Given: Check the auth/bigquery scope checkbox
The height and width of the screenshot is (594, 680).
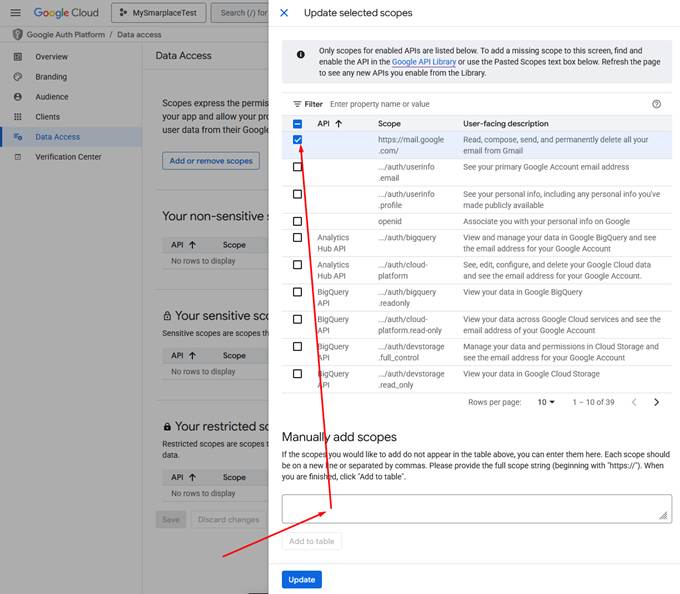Looking at the screenshot, I should tap(298, 238).
